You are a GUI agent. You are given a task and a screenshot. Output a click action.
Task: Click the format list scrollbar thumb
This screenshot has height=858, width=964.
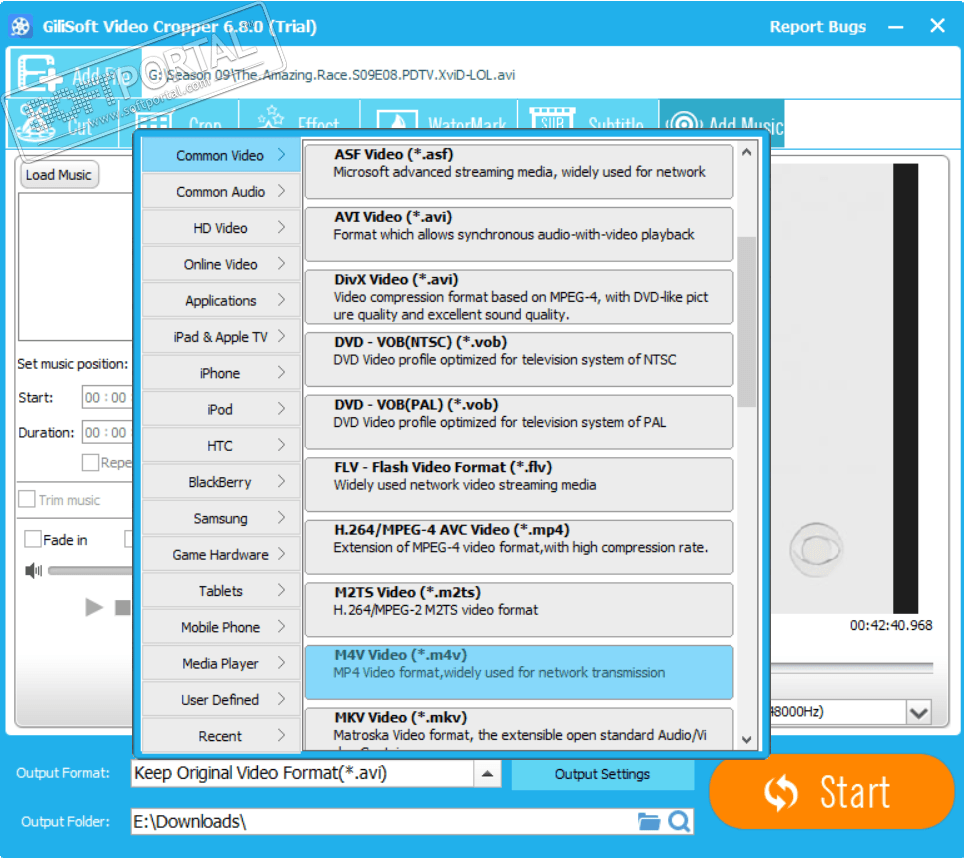(746, 321)
